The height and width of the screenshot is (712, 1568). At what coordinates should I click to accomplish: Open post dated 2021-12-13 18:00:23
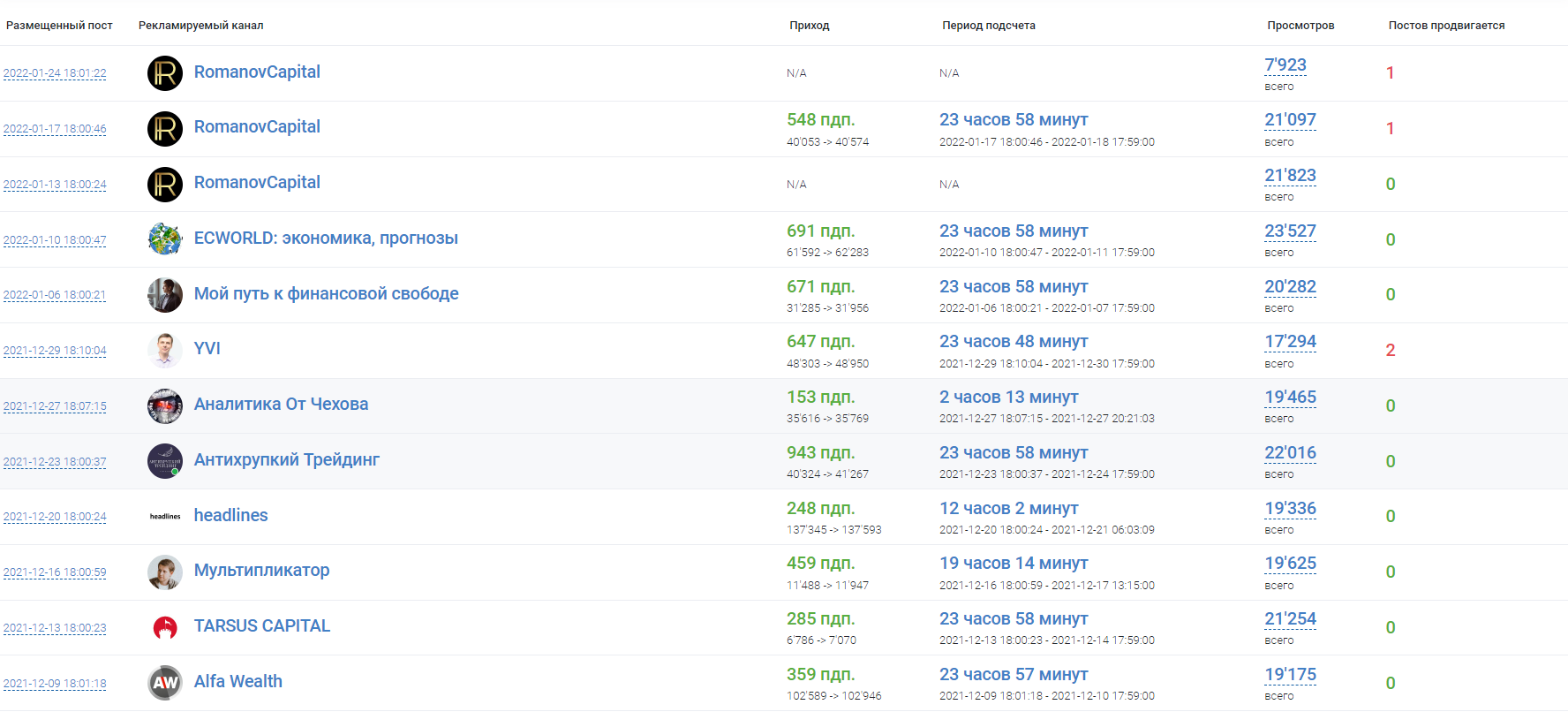55,628
